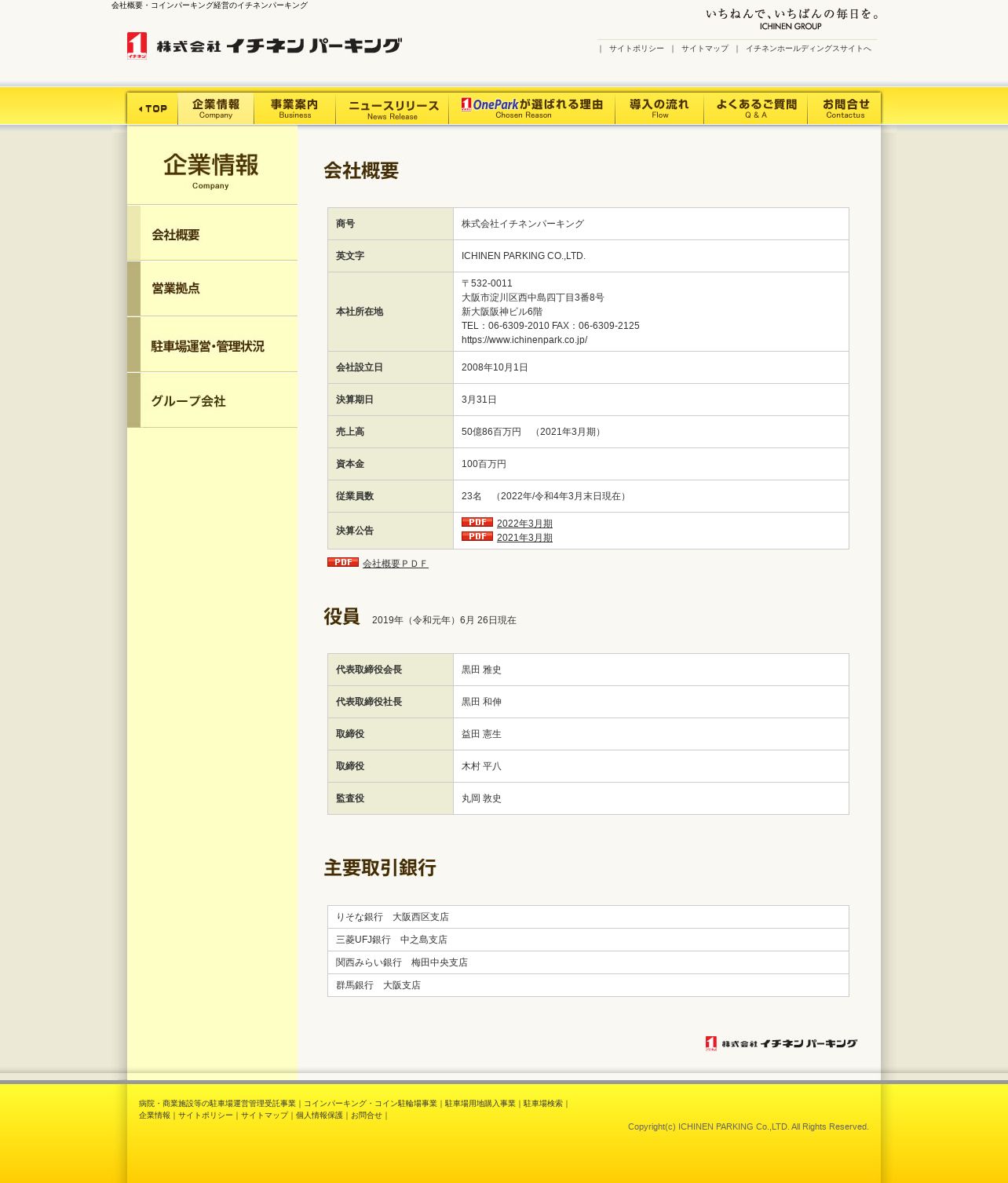Screen dimensions: 1008x1183
Task: Click the 関西みらい銀行 梅田中央支店 row
Action: pyautogui.click(x=588, y=962)
